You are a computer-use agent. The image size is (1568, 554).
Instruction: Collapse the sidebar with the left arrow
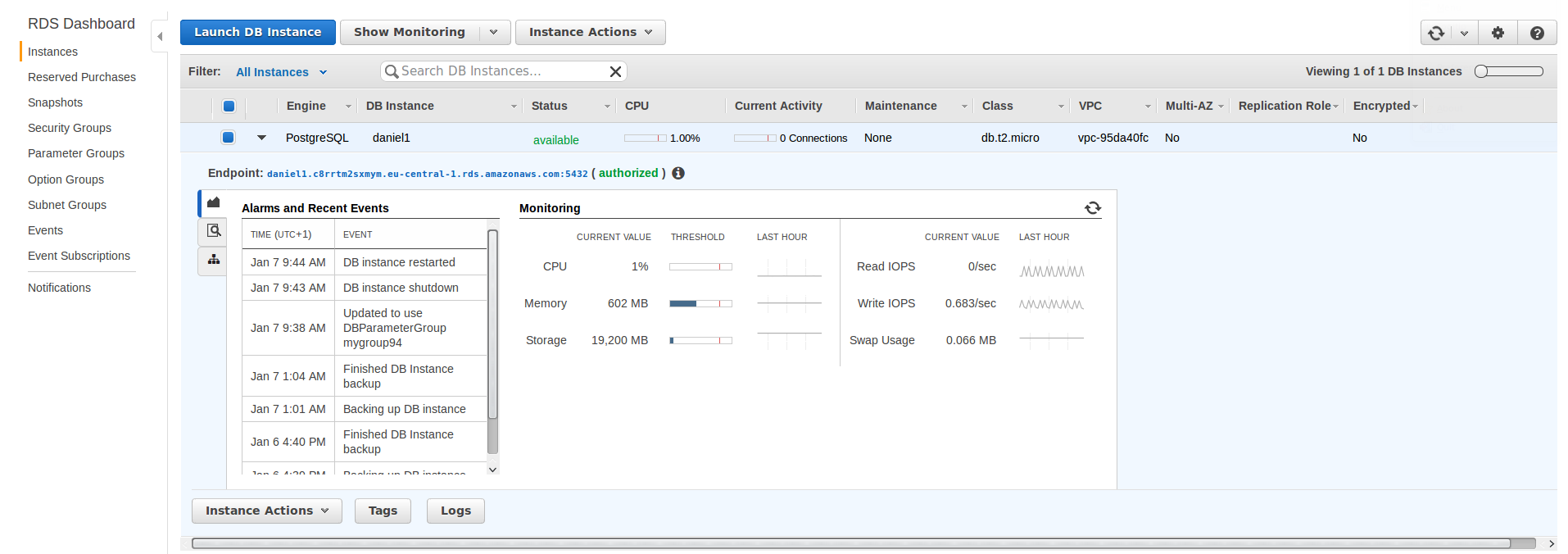160,36
